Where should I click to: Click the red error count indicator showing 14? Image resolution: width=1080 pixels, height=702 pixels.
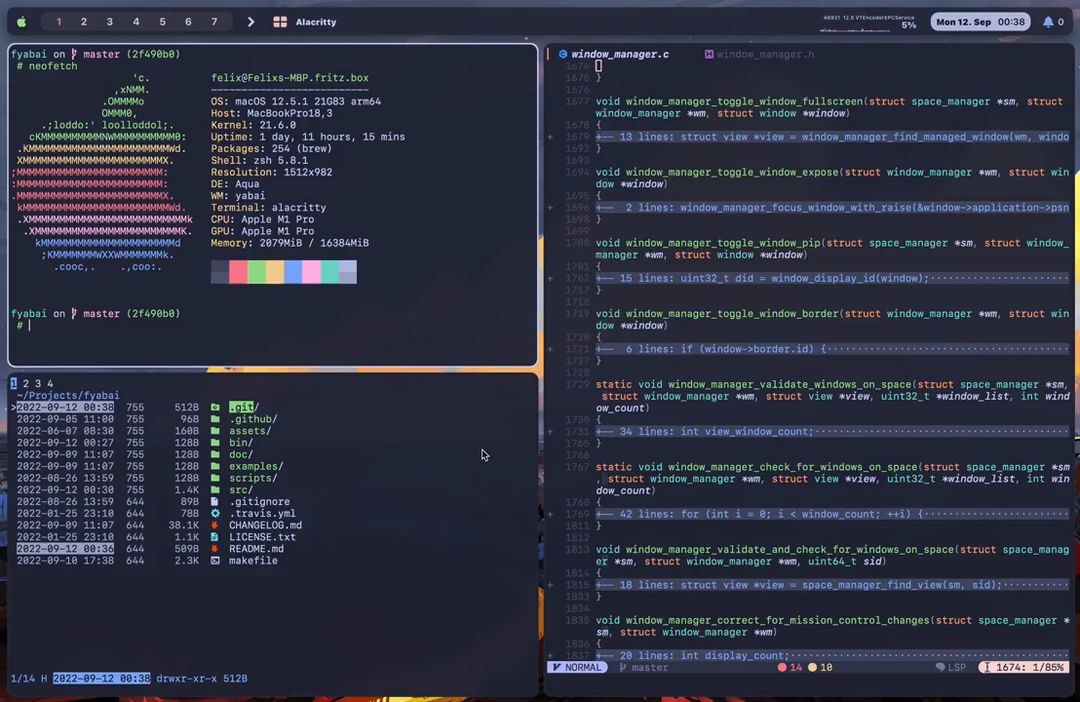790,667
